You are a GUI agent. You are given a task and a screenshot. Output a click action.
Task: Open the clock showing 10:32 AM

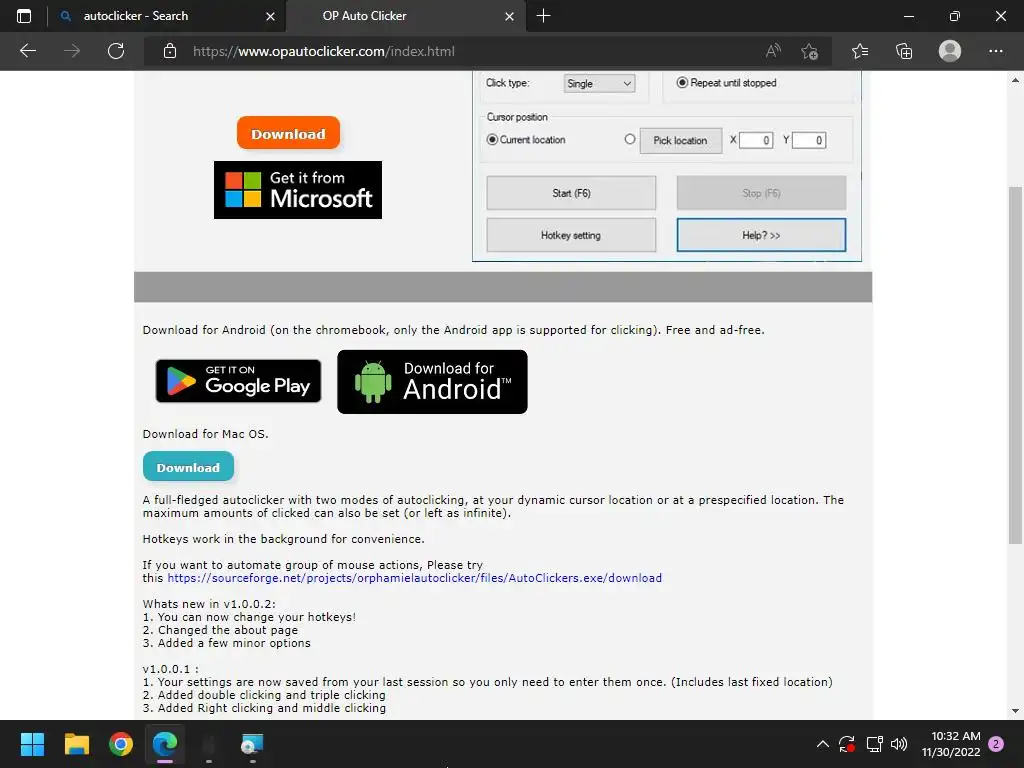point(951,744)
